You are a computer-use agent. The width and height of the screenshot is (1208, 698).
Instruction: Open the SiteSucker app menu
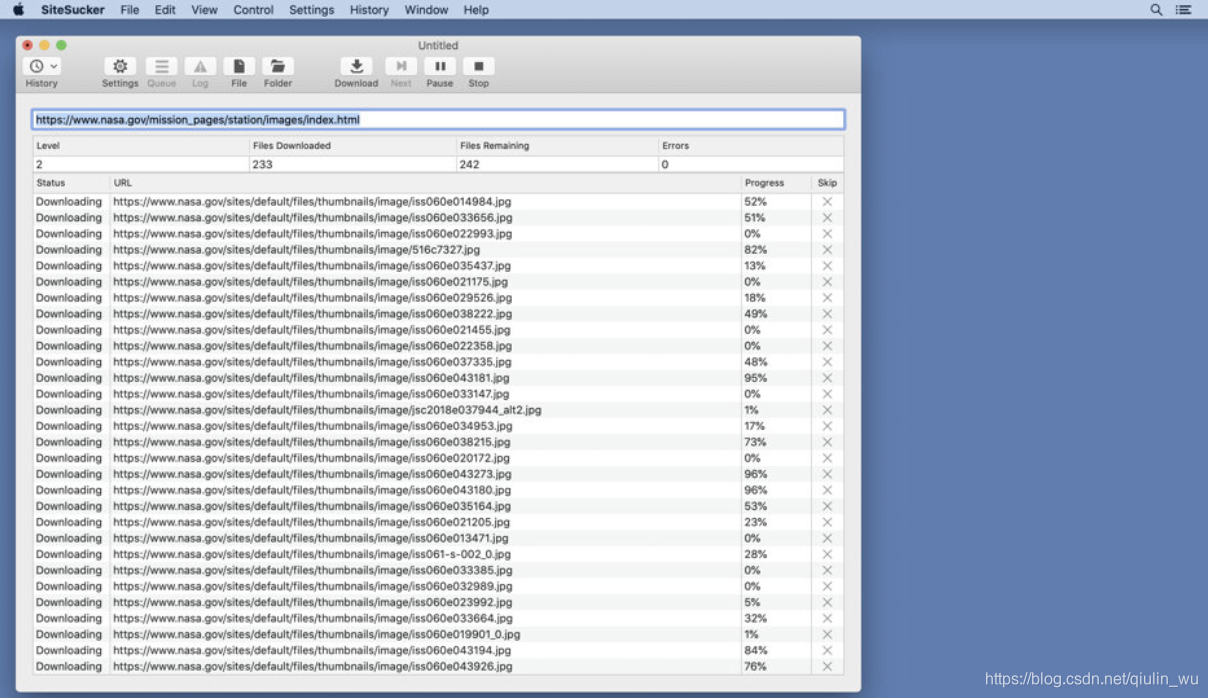(x=72, y=10)
